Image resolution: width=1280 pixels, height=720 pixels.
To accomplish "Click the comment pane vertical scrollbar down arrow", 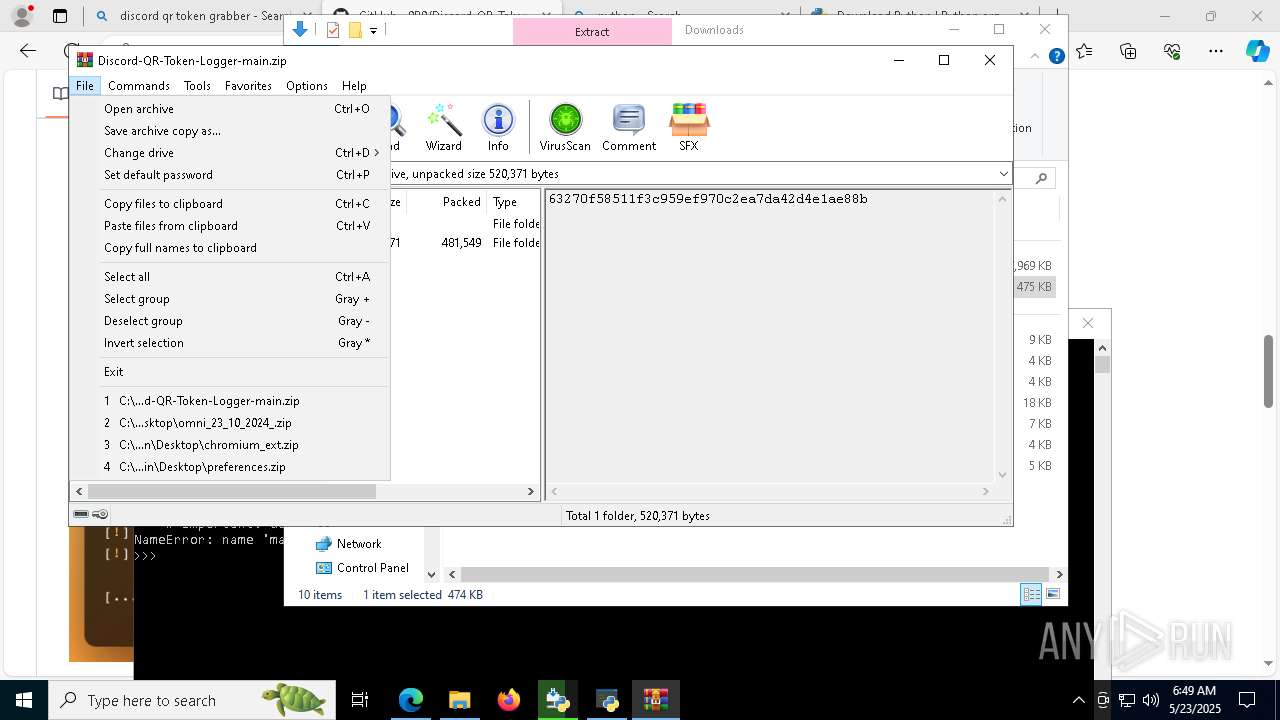I will click(1002, 475).
